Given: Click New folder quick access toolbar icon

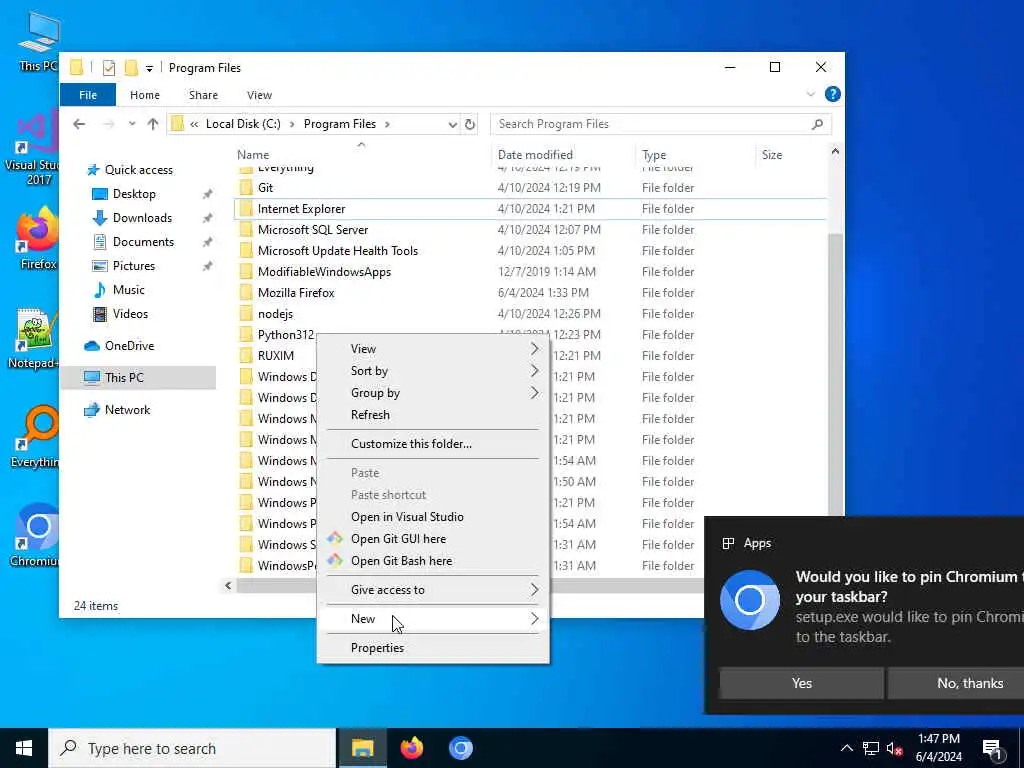Looking at the screenshot, I should point(131,67).
